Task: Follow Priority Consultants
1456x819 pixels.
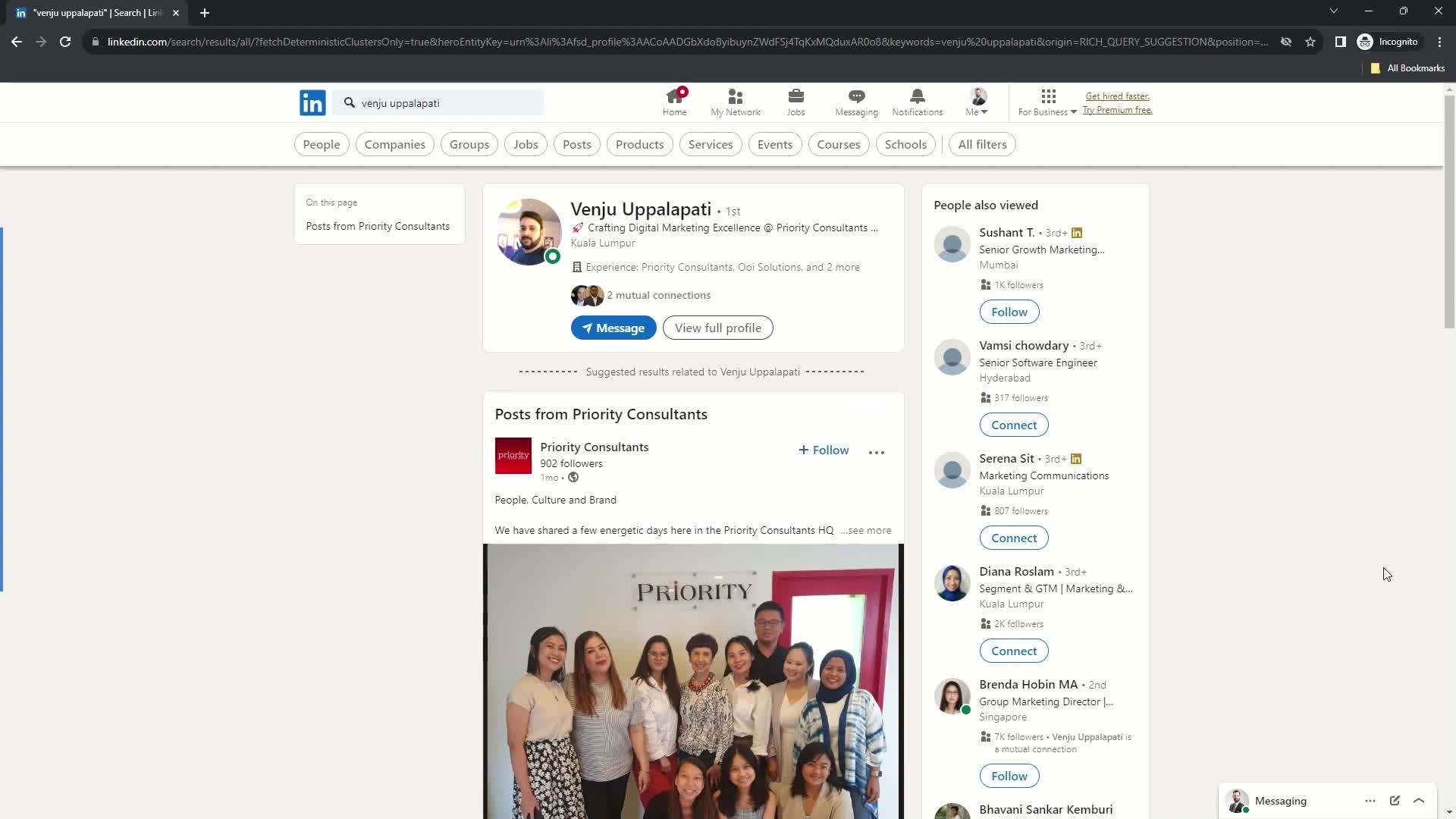Action: point(824,450)
